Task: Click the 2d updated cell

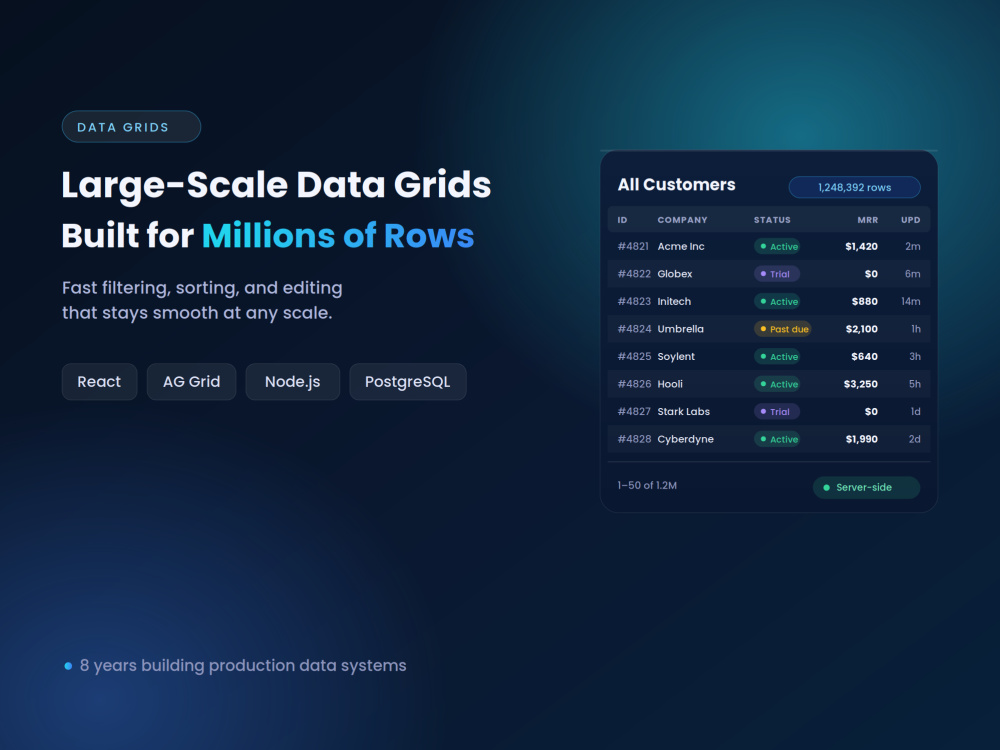Action: click(x=915, y=439)
